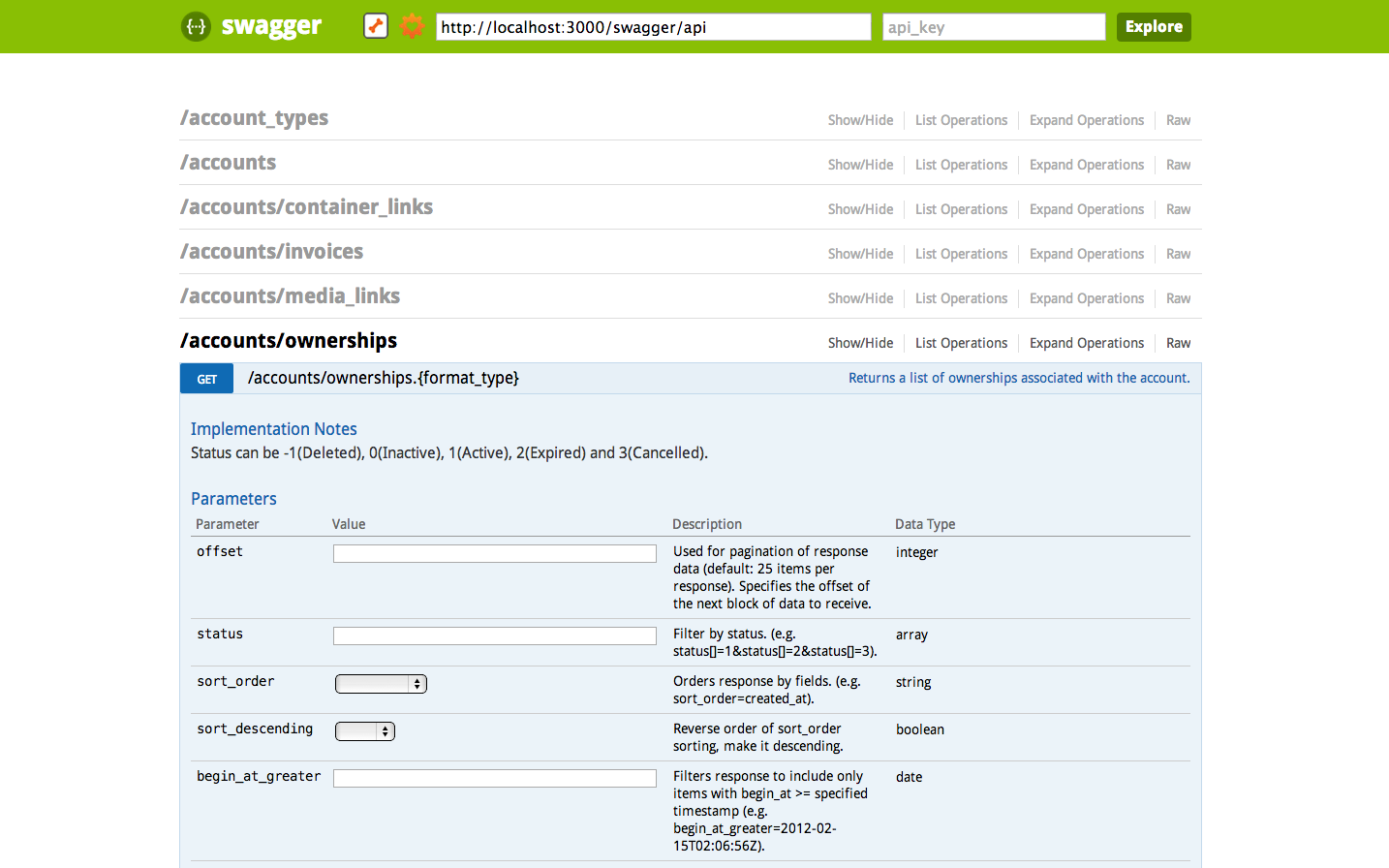Image resolution: width=1389 pixels, height=868 pixels.
Task: Click List Operations for /accounts/container_links
Action: click(x=961, y=209)
